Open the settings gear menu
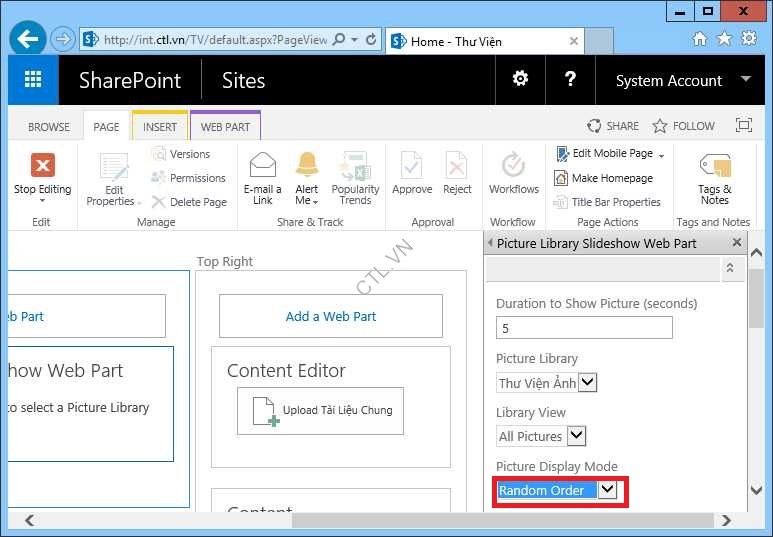773x537 pixels. tap(520, 80)
